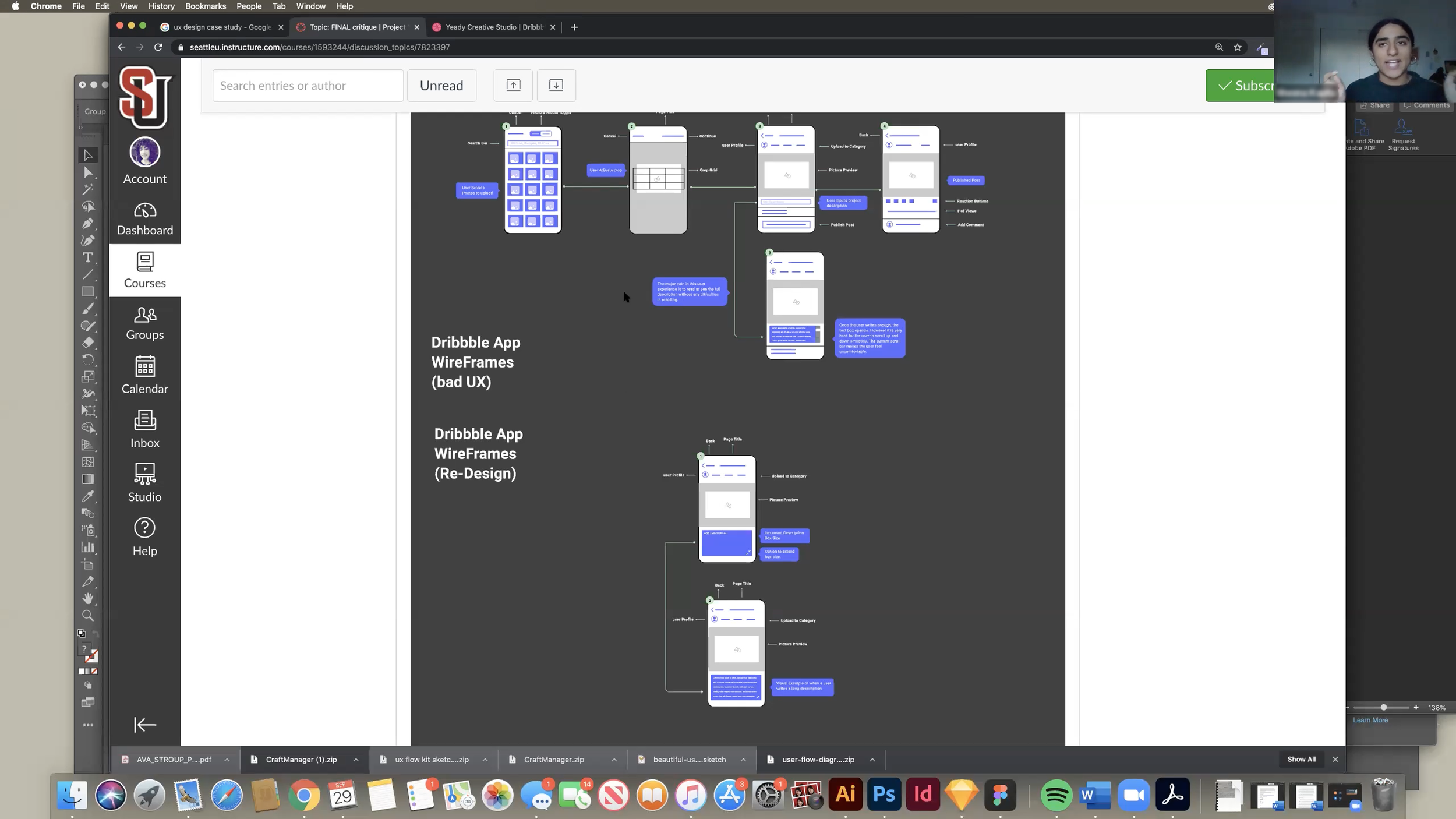
Task: Click the collapse replies icon button
Action: click(513, 85)
